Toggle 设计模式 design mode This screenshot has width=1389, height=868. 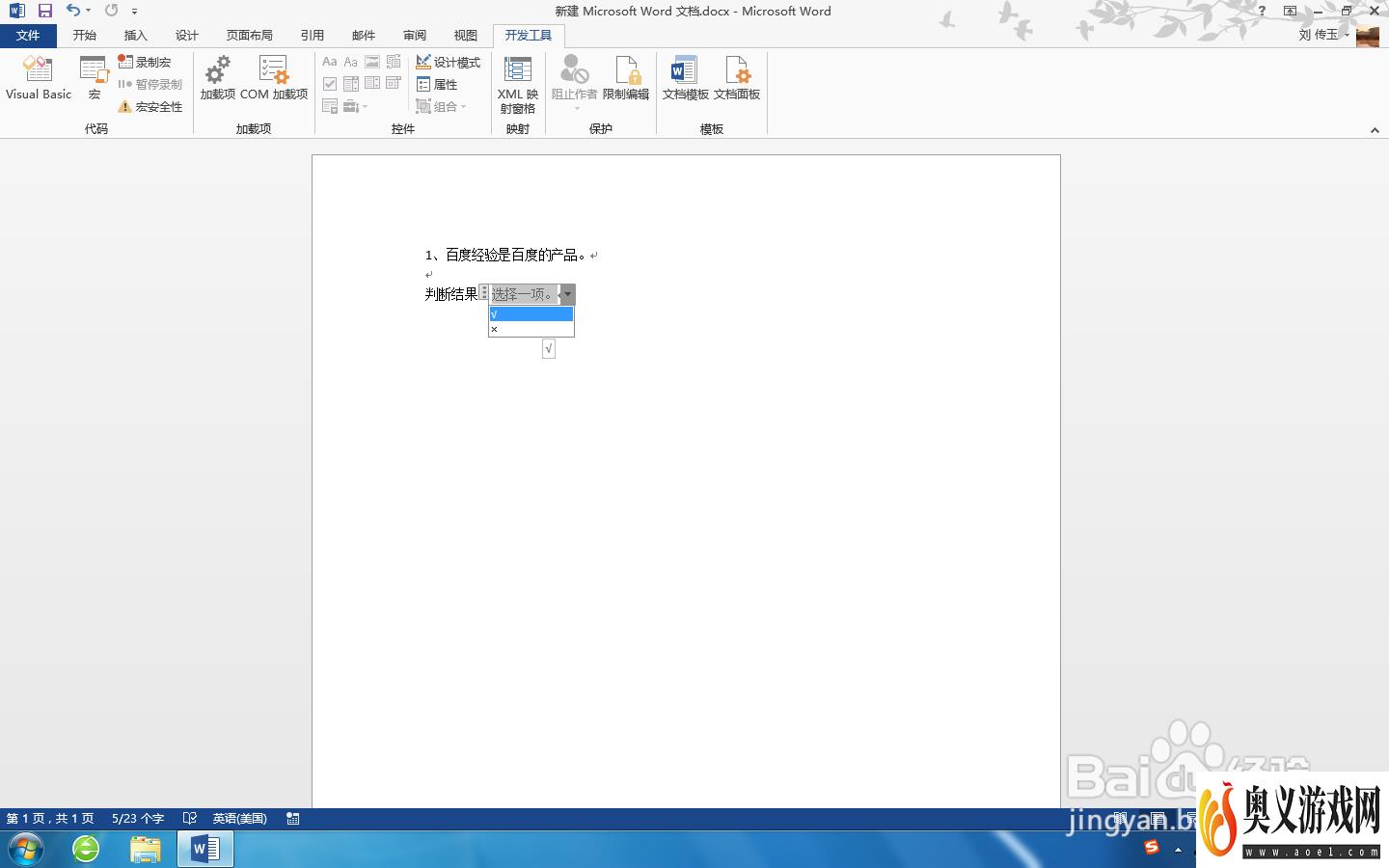click(x=449, y=62)
